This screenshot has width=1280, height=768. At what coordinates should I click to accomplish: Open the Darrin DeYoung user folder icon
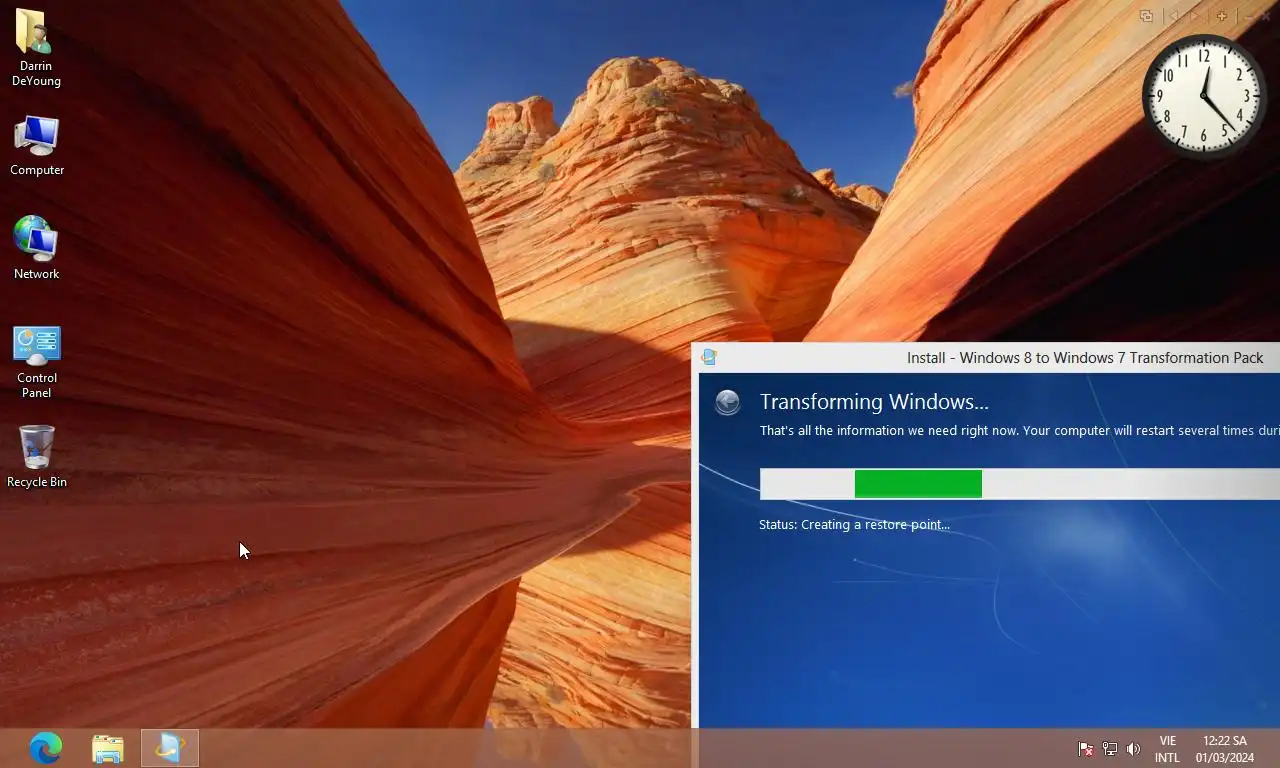pyautogui.click(x=36, y=48)
